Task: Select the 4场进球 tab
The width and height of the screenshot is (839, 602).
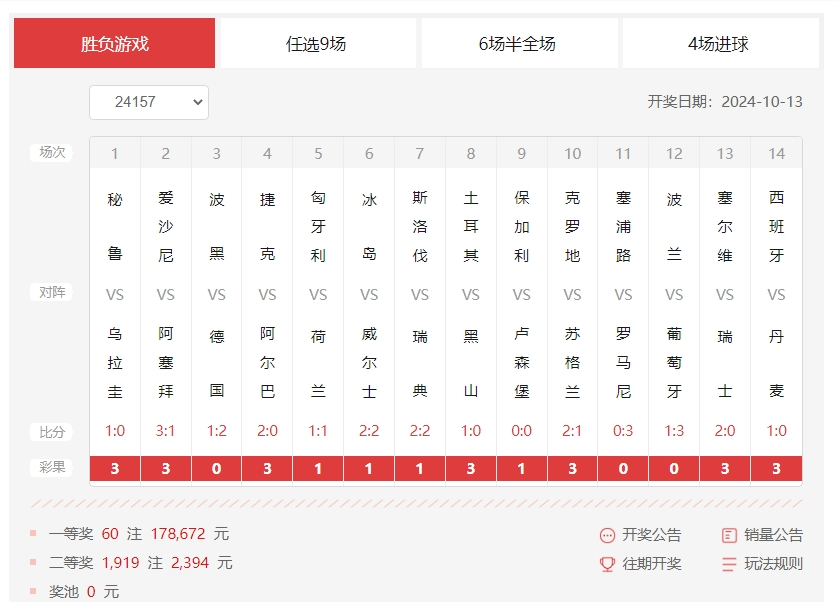Action: click(x=719, y=44)
